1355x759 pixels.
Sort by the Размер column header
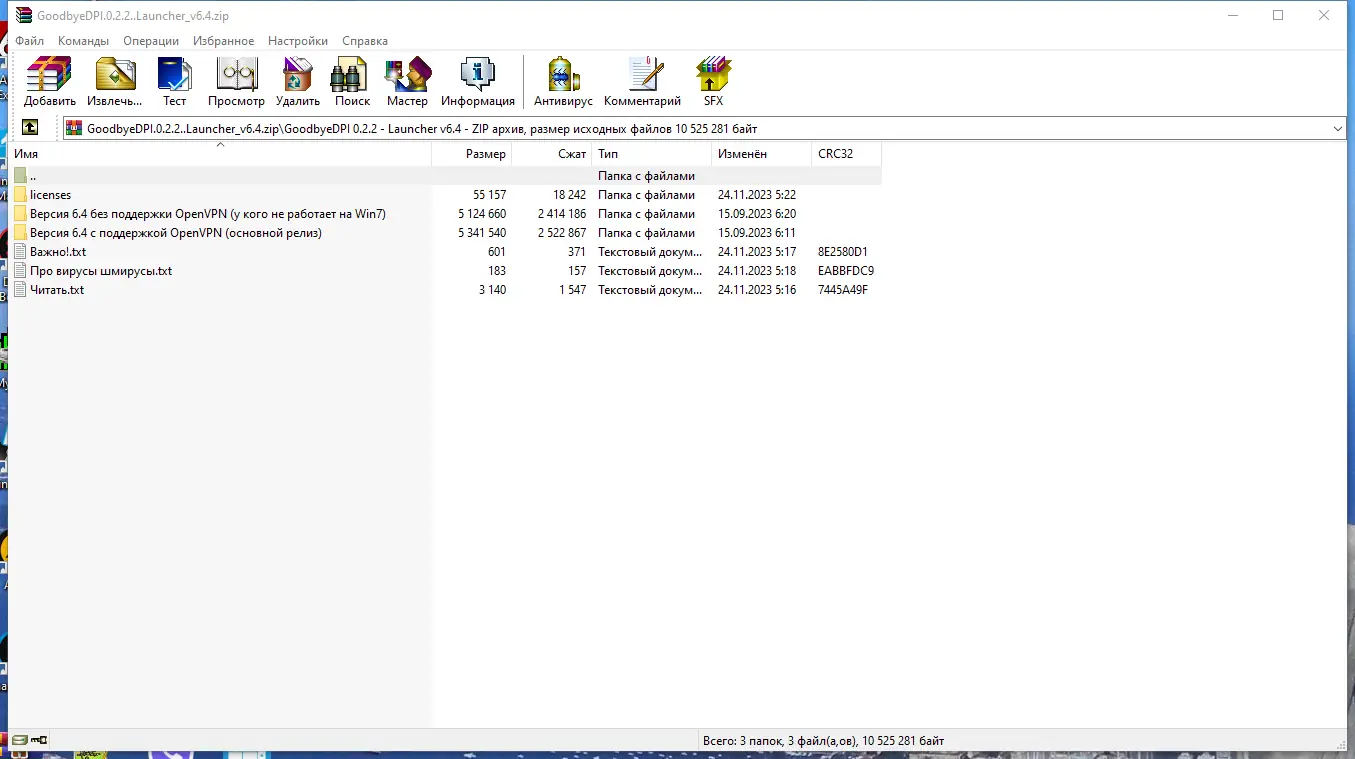click(x=472, y=154)
